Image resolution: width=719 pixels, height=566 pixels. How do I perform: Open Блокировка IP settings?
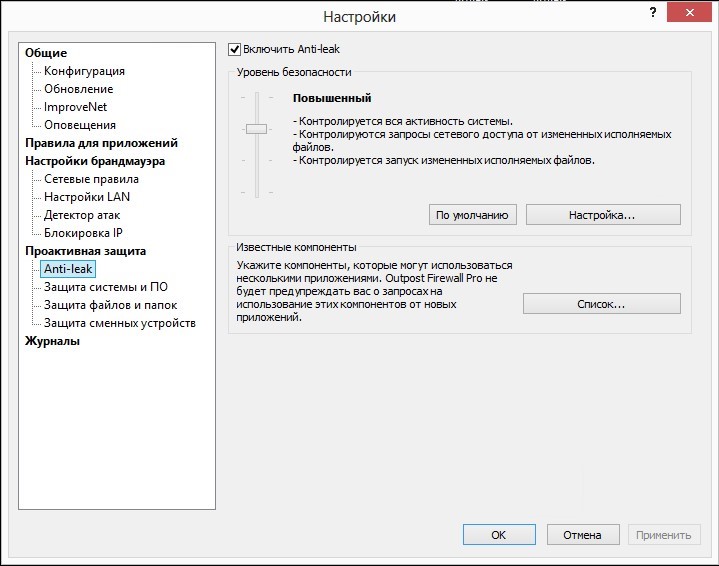(83, 233)
